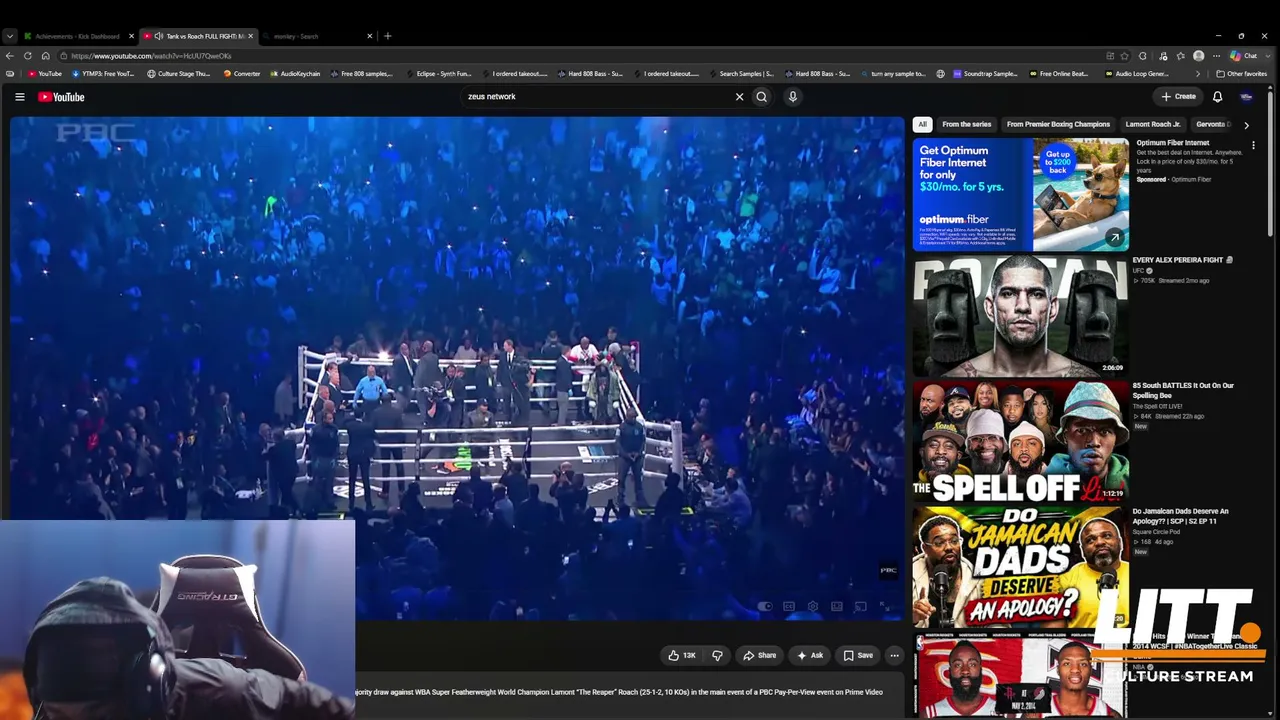Close the Kick Dashboard tab

tap(131, 36)
